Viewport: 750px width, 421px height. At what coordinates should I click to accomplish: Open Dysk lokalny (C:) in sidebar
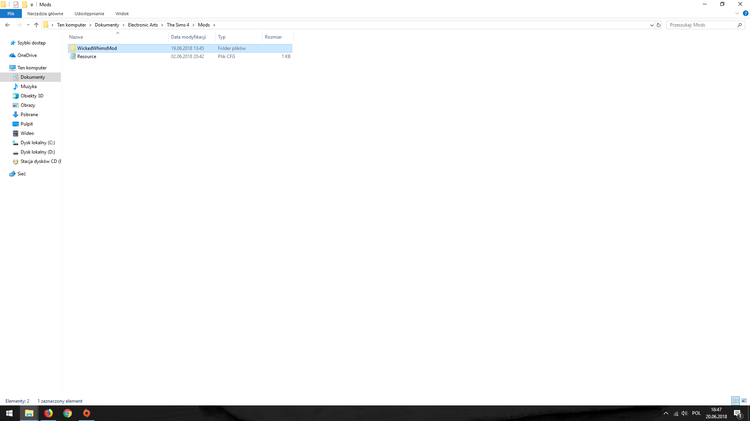[37, 143]
